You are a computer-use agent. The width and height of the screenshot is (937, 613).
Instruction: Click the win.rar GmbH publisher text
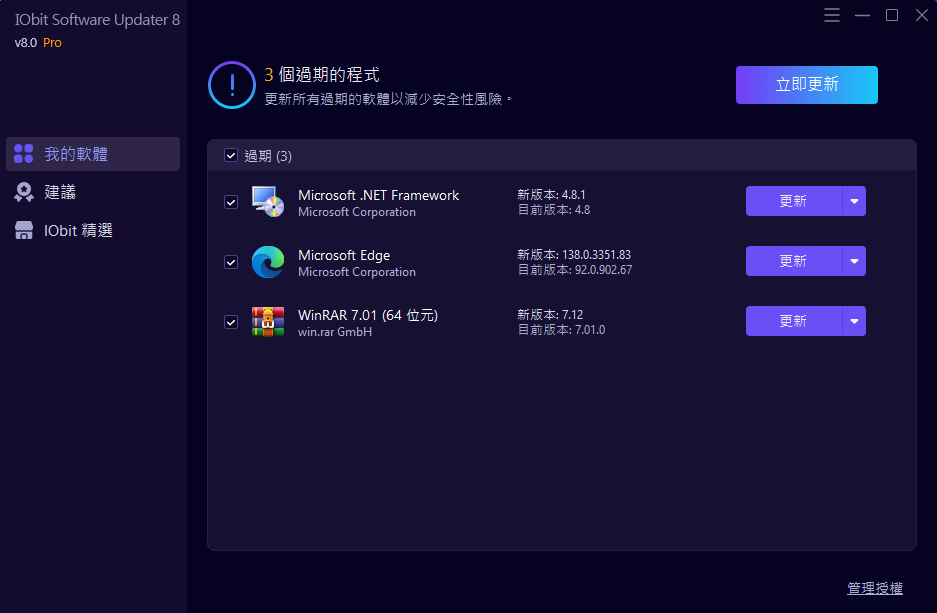[x=335, y=332]
